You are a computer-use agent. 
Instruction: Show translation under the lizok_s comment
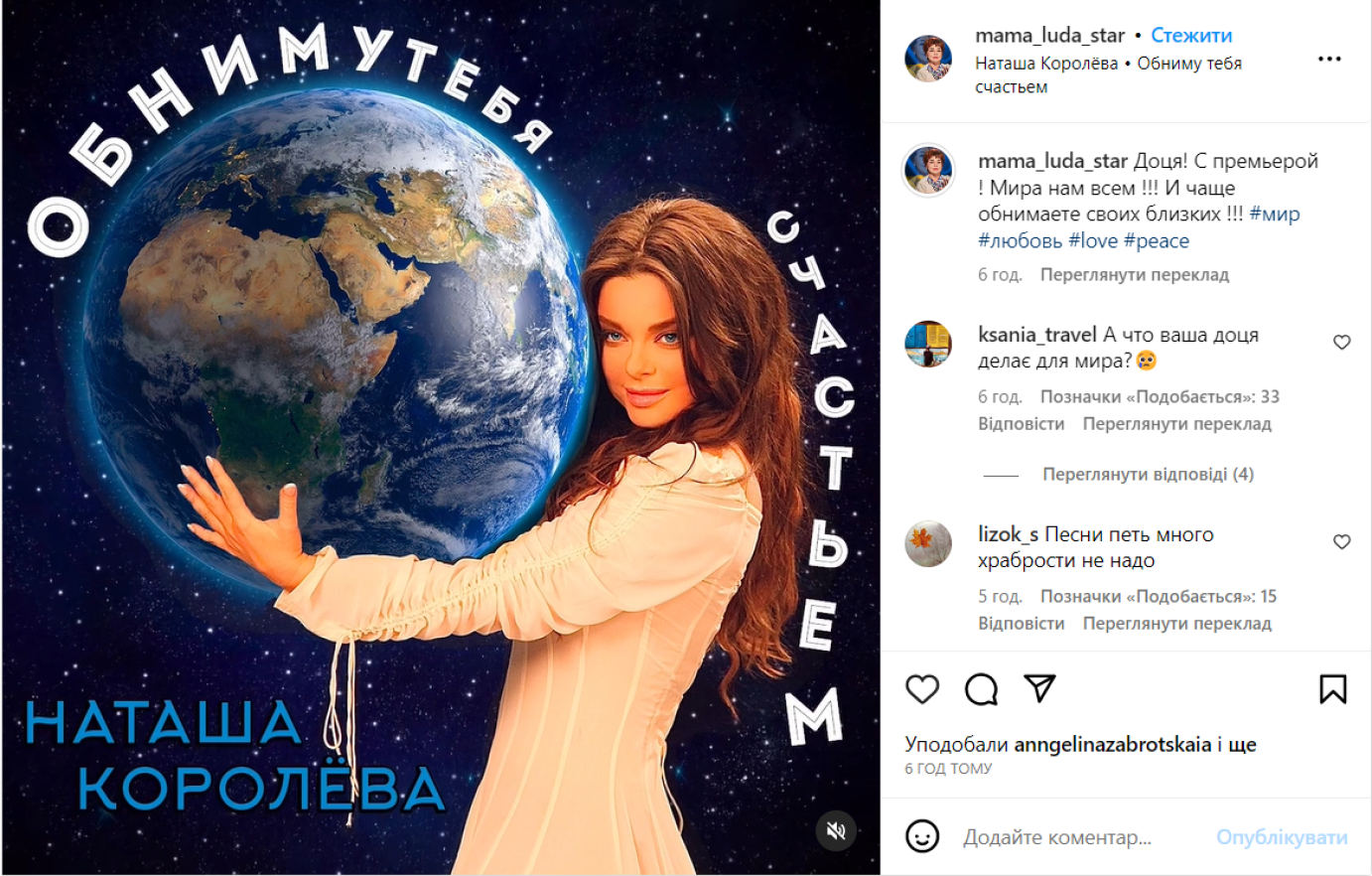1176,624
